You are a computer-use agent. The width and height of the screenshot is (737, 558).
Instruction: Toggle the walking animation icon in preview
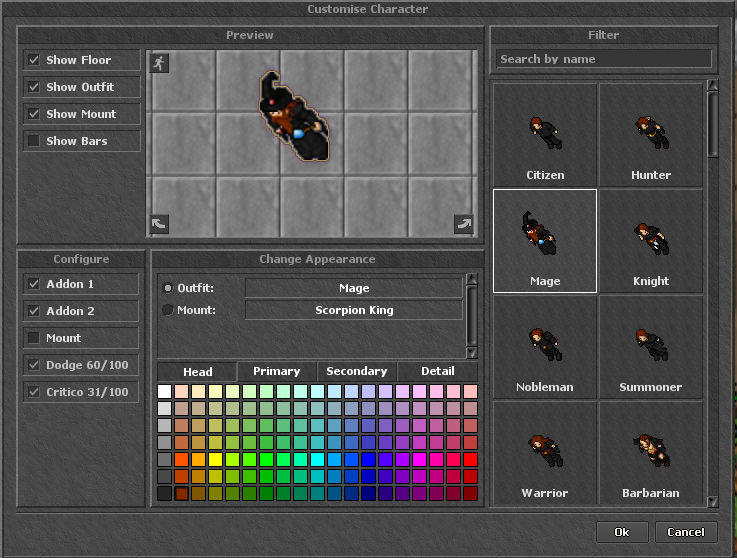(x=159, y=63)
